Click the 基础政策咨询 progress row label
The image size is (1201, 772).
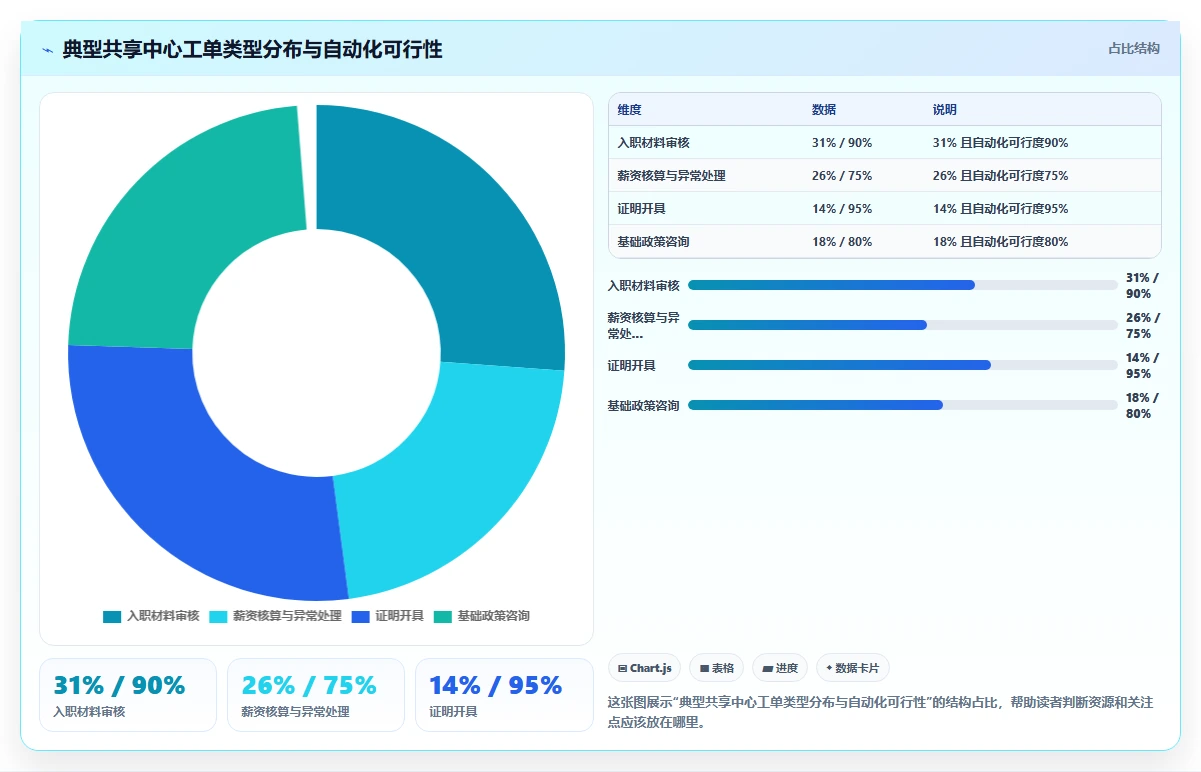[x=644, y=405]
